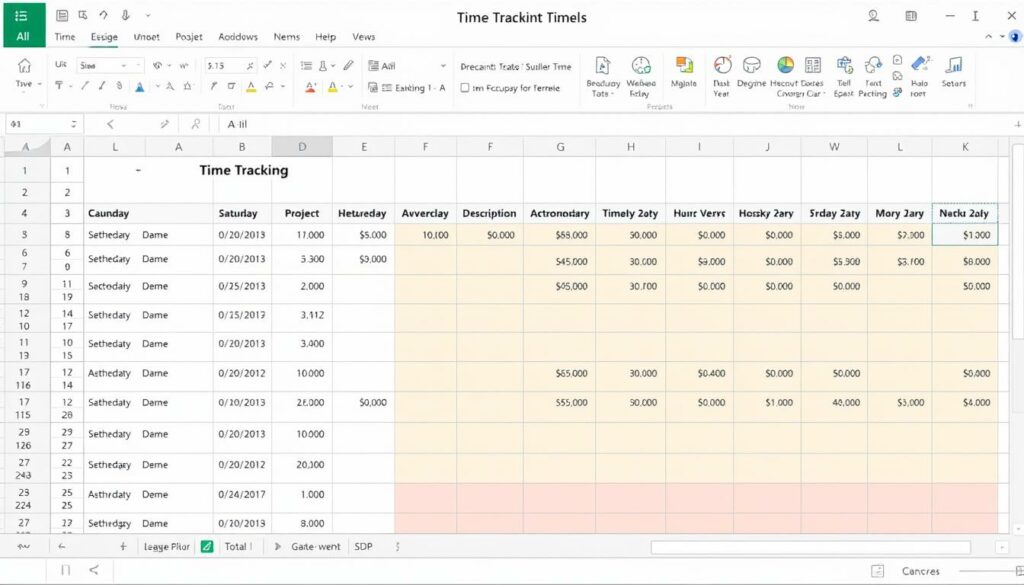Viewport: 1024px width, 585px height.
Task: Click the 0/24/2017 date cell
Action: [x=242, y=495]
